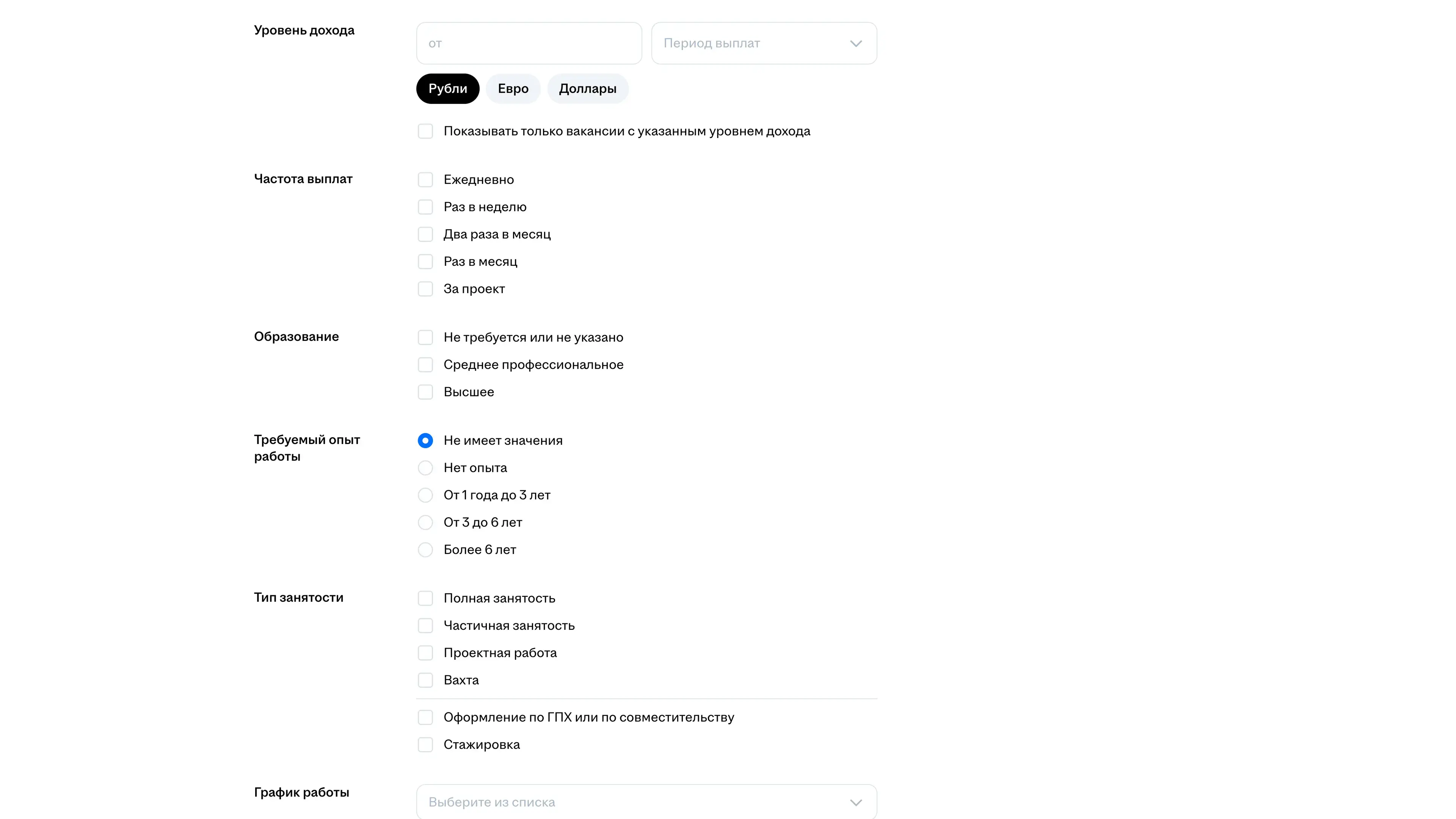Select the 'Нет опыта' radio button
The image size is (1456, 819).
pyautogui.click(x=425, y=468)
